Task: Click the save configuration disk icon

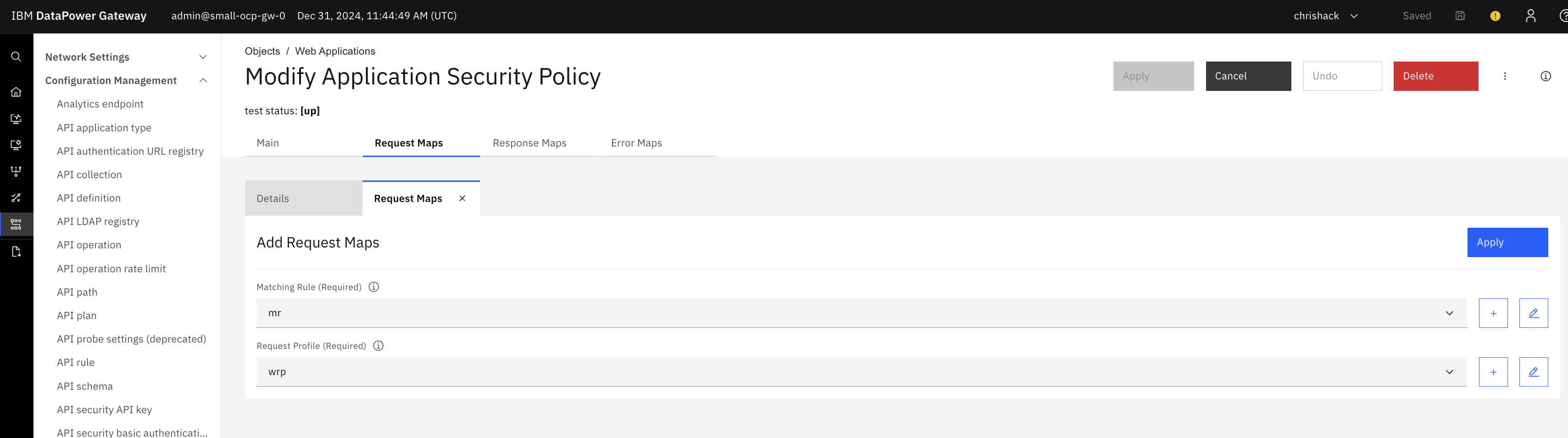Action: [x=1460, y=16]
